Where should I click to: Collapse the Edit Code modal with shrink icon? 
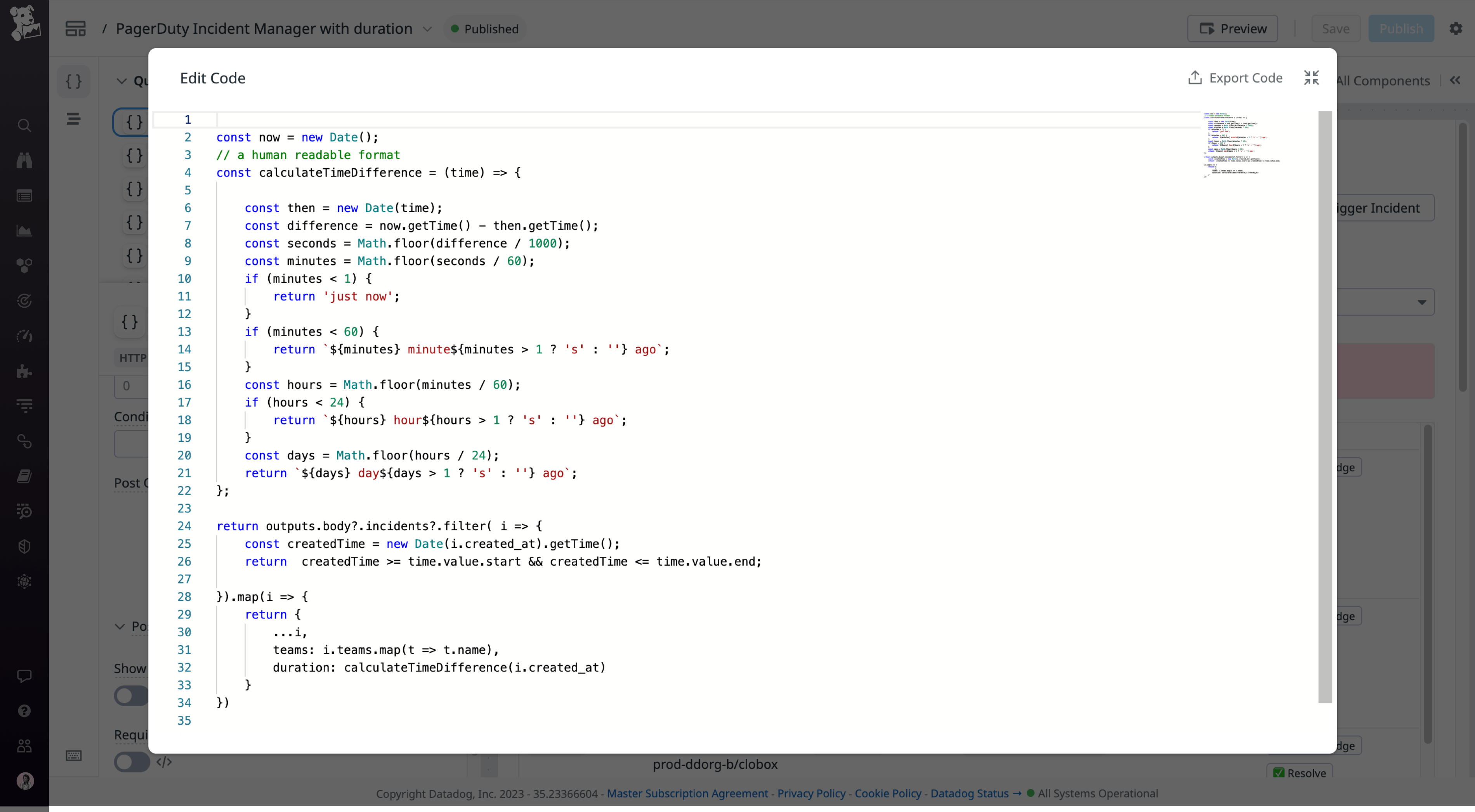[x=1311, y=77]
